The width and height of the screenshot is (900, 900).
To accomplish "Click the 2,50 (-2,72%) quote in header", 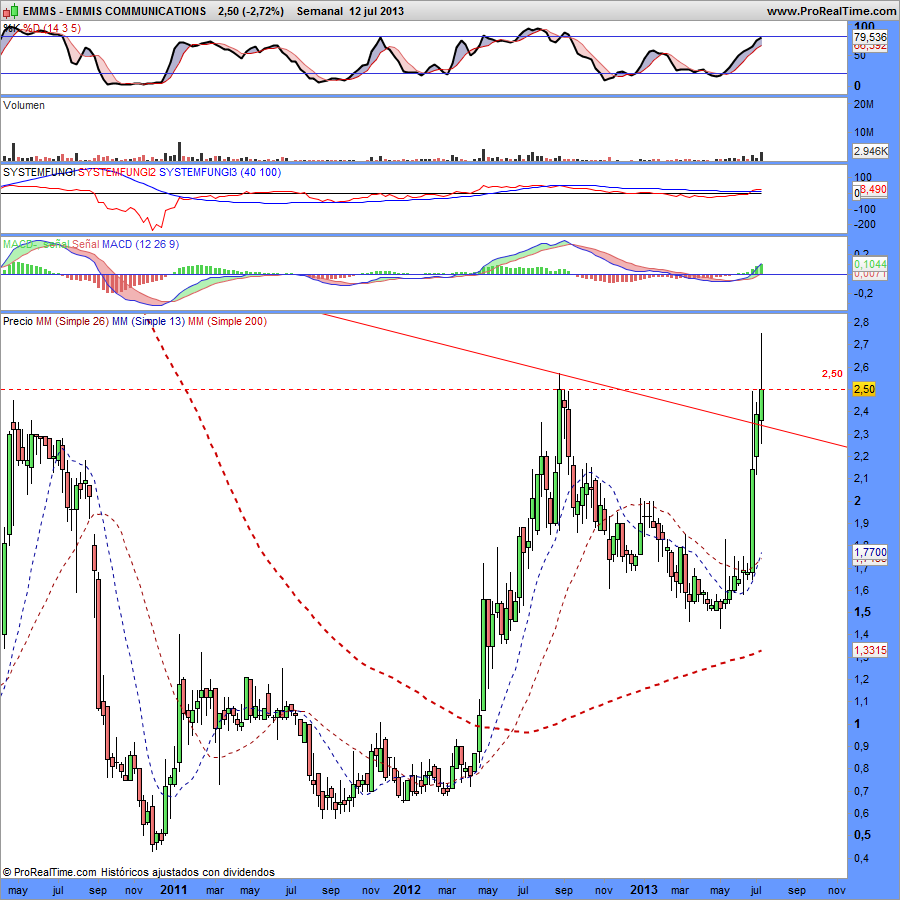I will [x=251, y=11].
